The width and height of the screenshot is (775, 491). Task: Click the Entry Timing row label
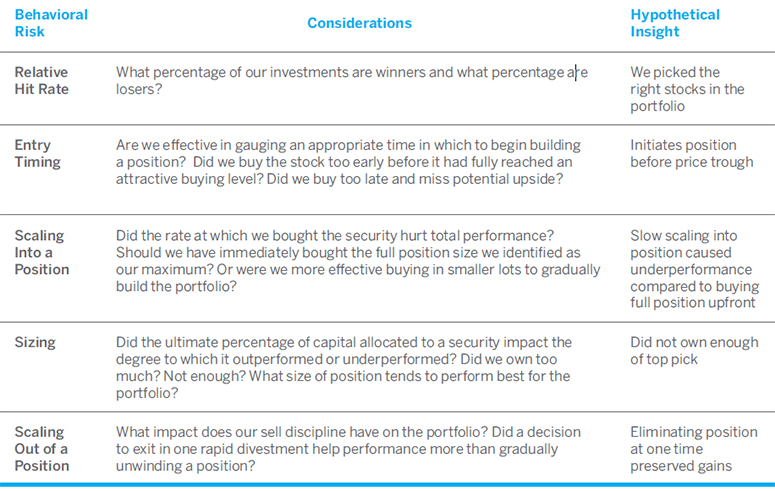38,153
